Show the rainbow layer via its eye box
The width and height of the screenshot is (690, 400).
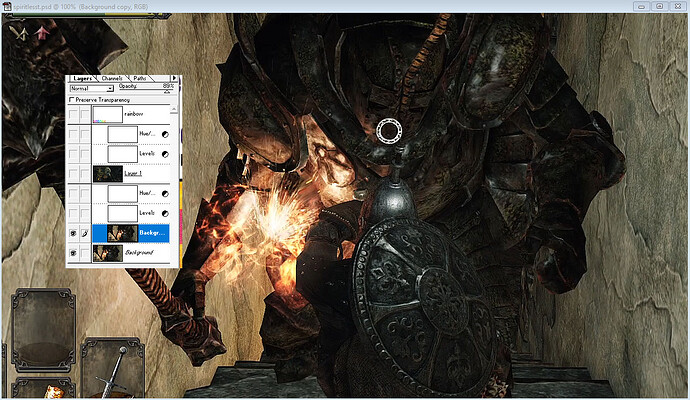coord(73,114)
